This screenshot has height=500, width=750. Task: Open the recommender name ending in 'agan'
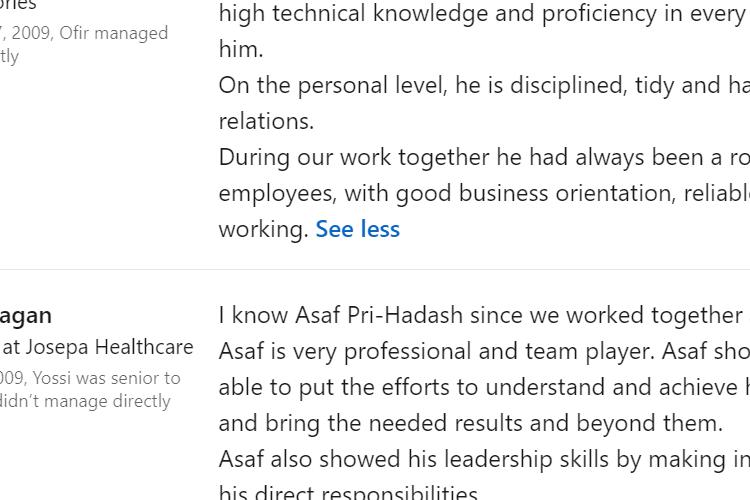coord(25,316)
